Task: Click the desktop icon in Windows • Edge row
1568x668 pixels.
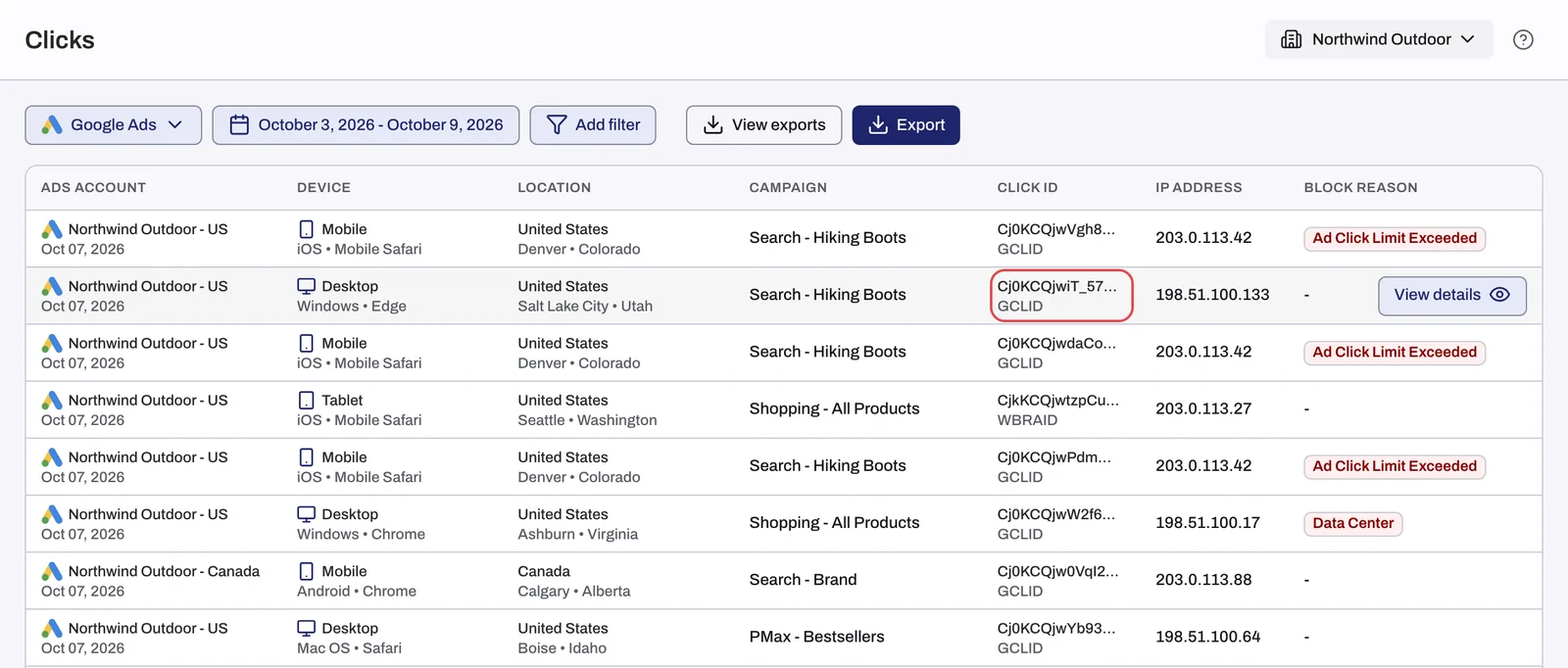Action: point(307,286)
